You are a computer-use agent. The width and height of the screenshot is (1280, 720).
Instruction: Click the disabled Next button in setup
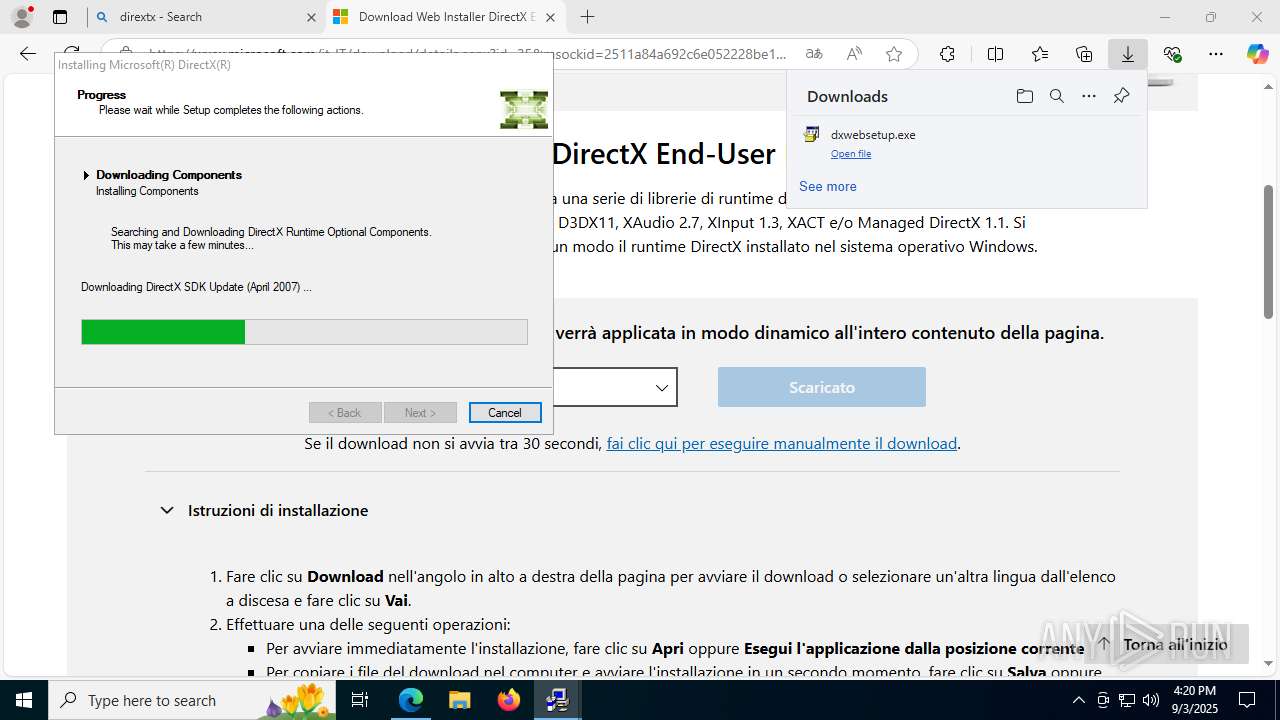point(420,413)
